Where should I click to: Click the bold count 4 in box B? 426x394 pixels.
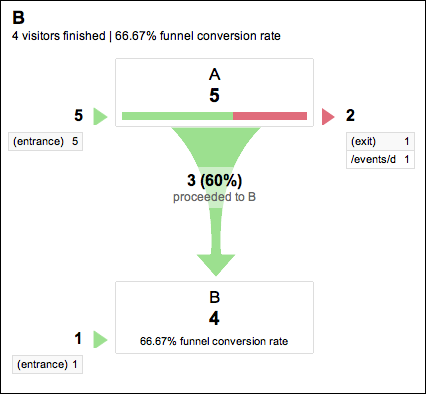coord(214,319)
